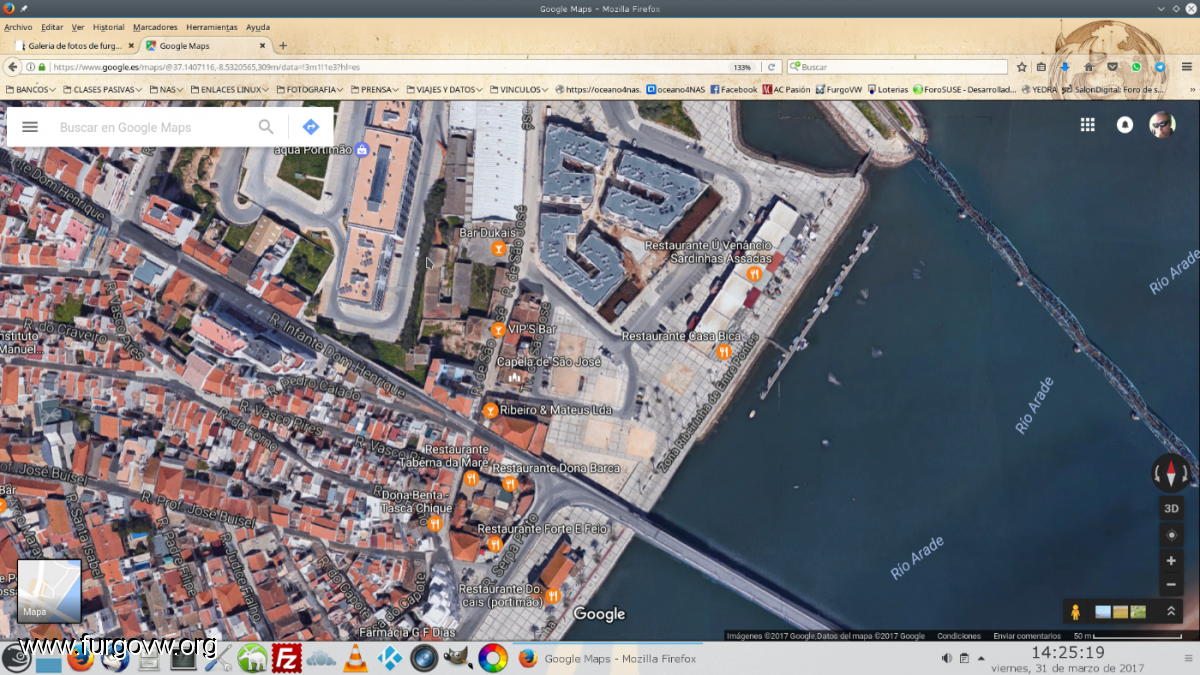Open the FurgoVW bookmark

pos(838,89)
